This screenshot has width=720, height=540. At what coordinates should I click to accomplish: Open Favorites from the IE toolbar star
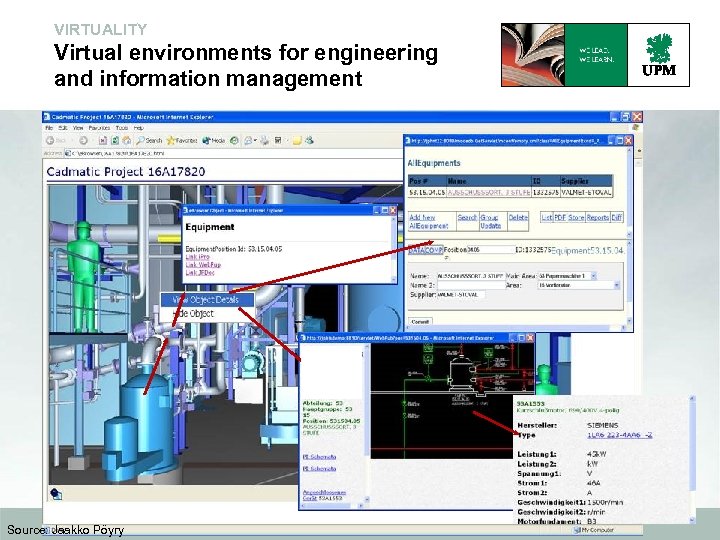(182, 141)
